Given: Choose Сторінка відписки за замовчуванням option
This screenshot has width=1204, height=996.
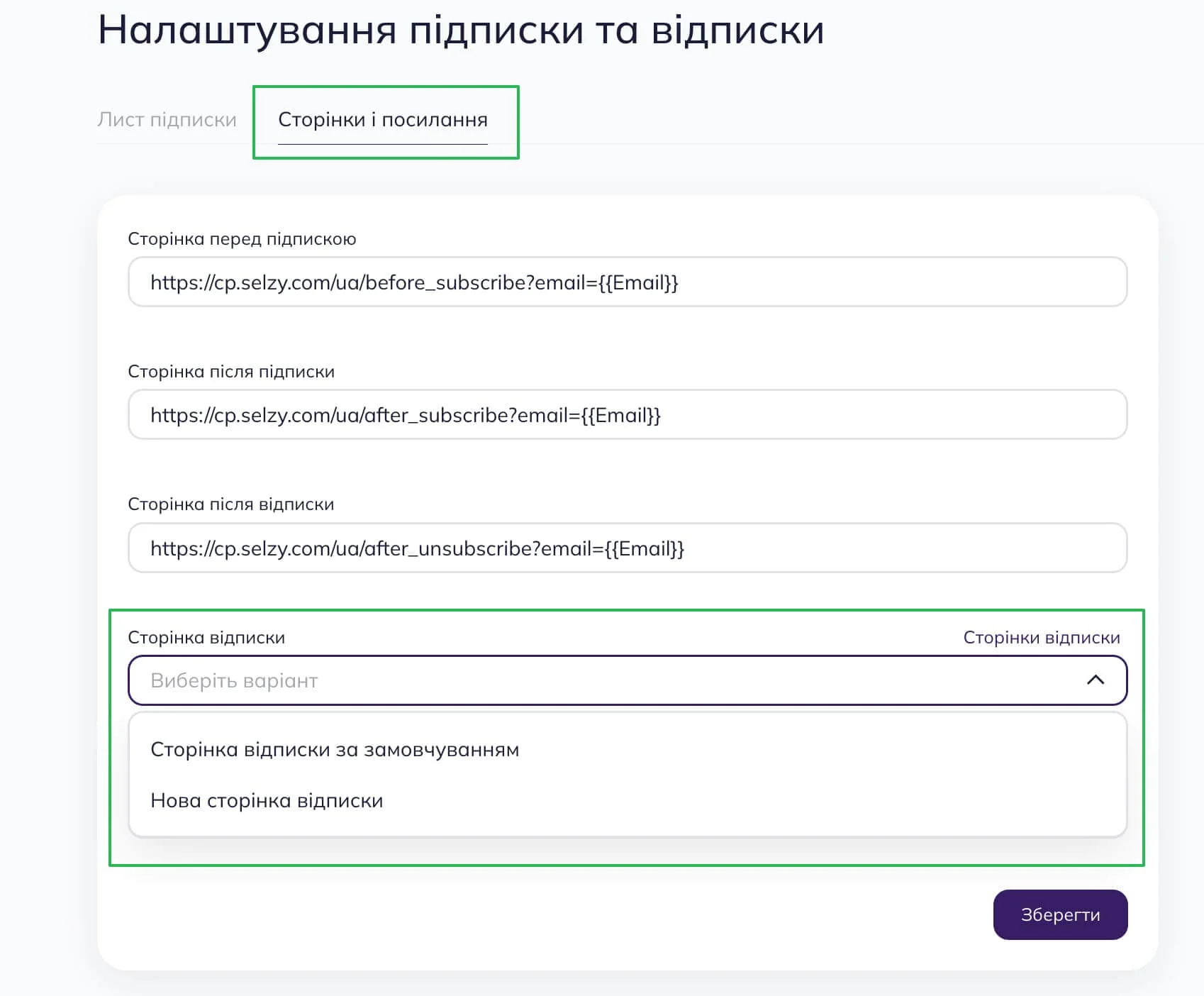Looking at the screenshot, I should [x=335, y=749].
